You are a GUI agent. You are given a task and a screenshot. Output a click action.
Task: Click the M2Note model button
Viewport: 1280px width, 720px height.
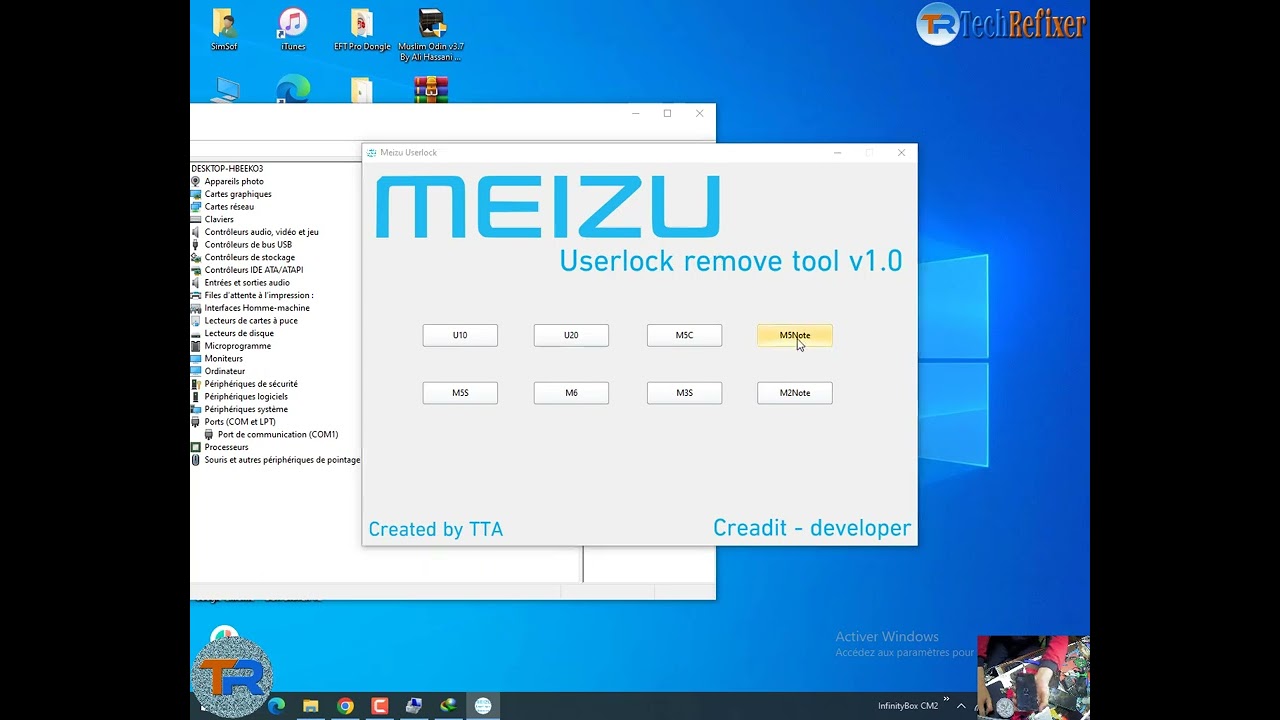795,393
